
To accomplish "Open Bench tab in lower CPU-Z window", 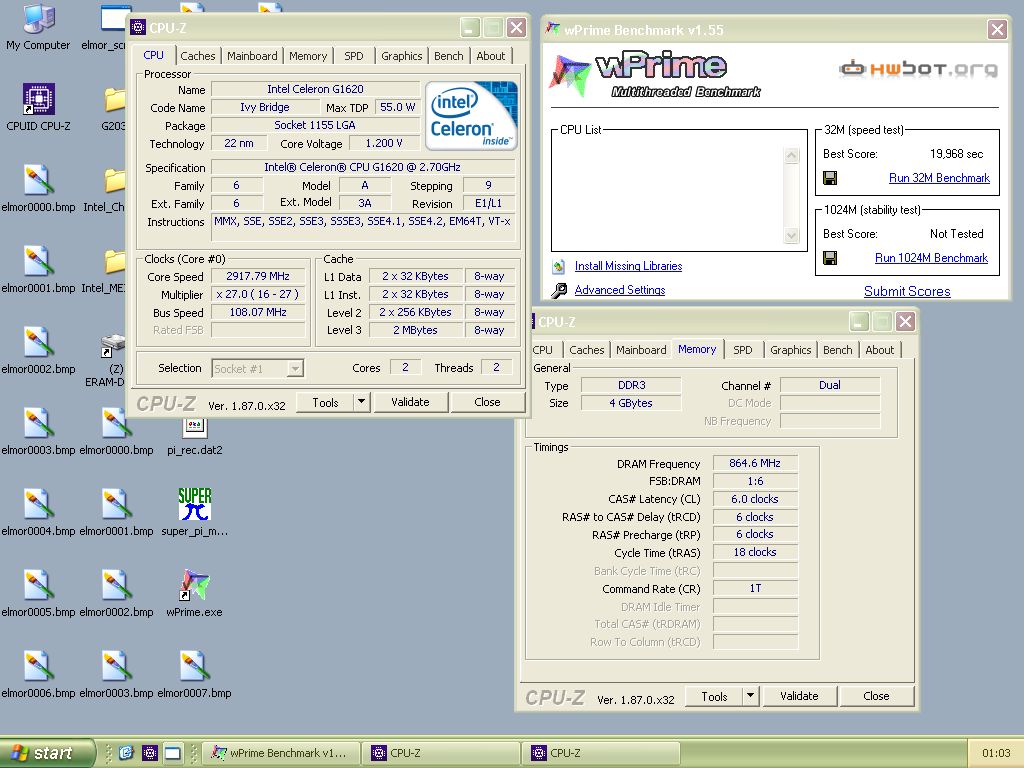I will pos(837,350).
